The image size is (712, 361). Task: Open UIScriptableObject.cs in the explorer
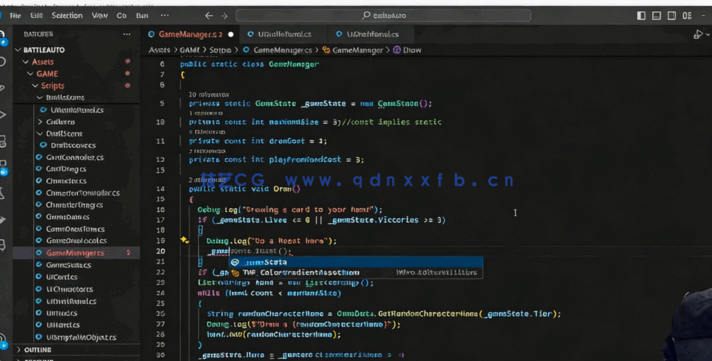point(81,337)
